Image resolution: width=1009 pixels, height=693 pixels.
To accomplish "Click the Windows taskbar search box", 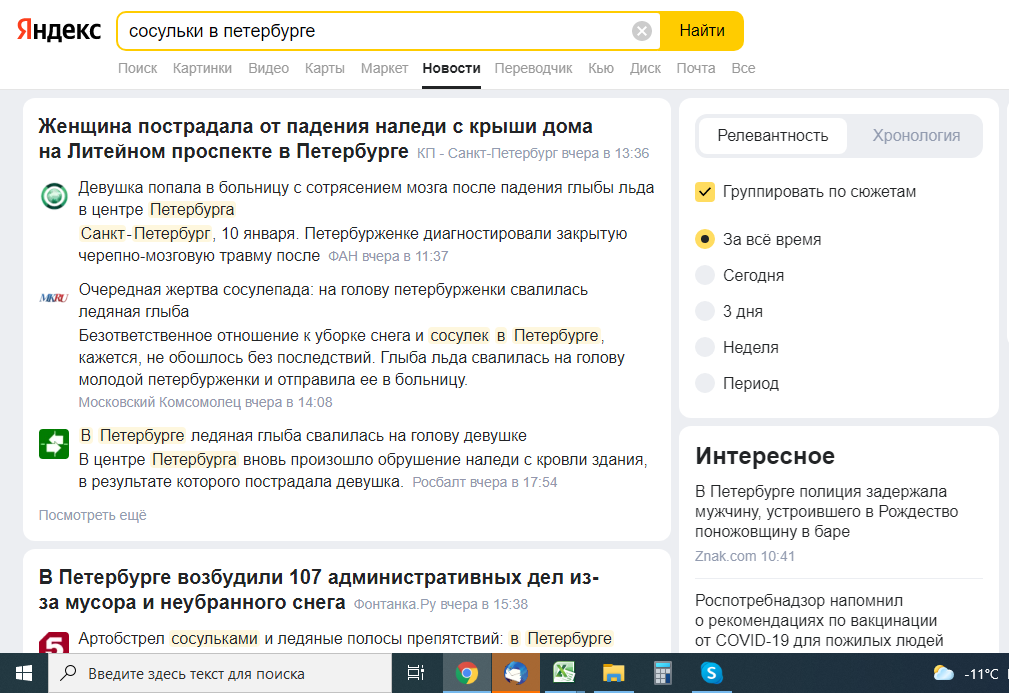I will pos(220,673).
